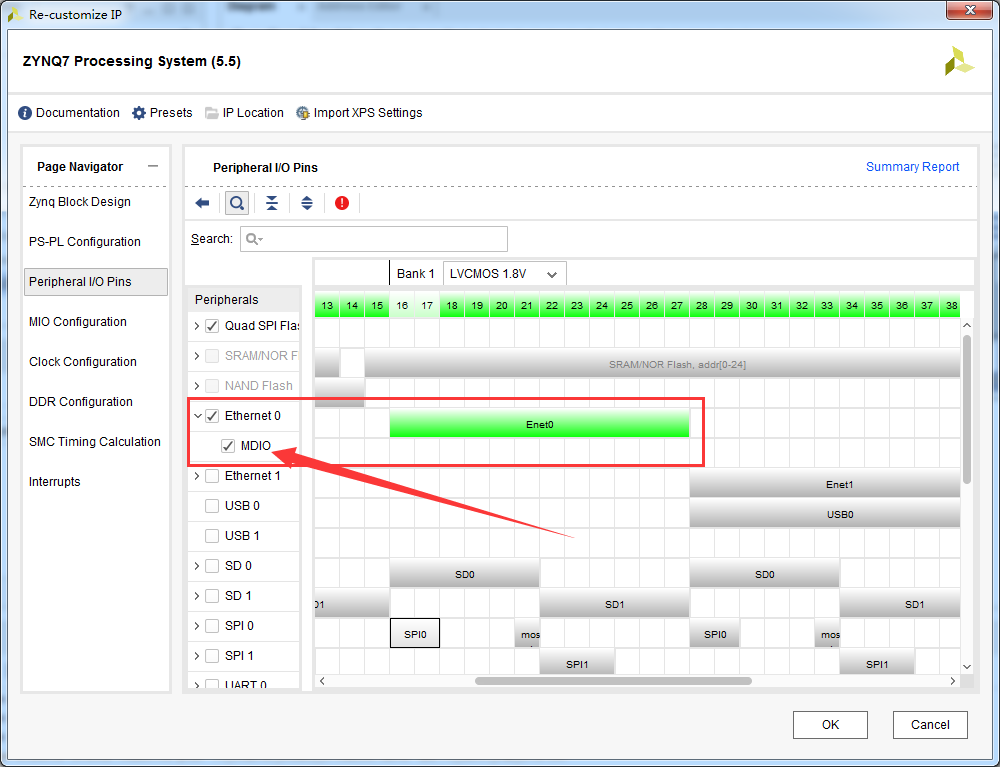Viewport: 1000px width, 767px height.
Task: Enable the SD 1 checkbox
Action: pos(212,595)
